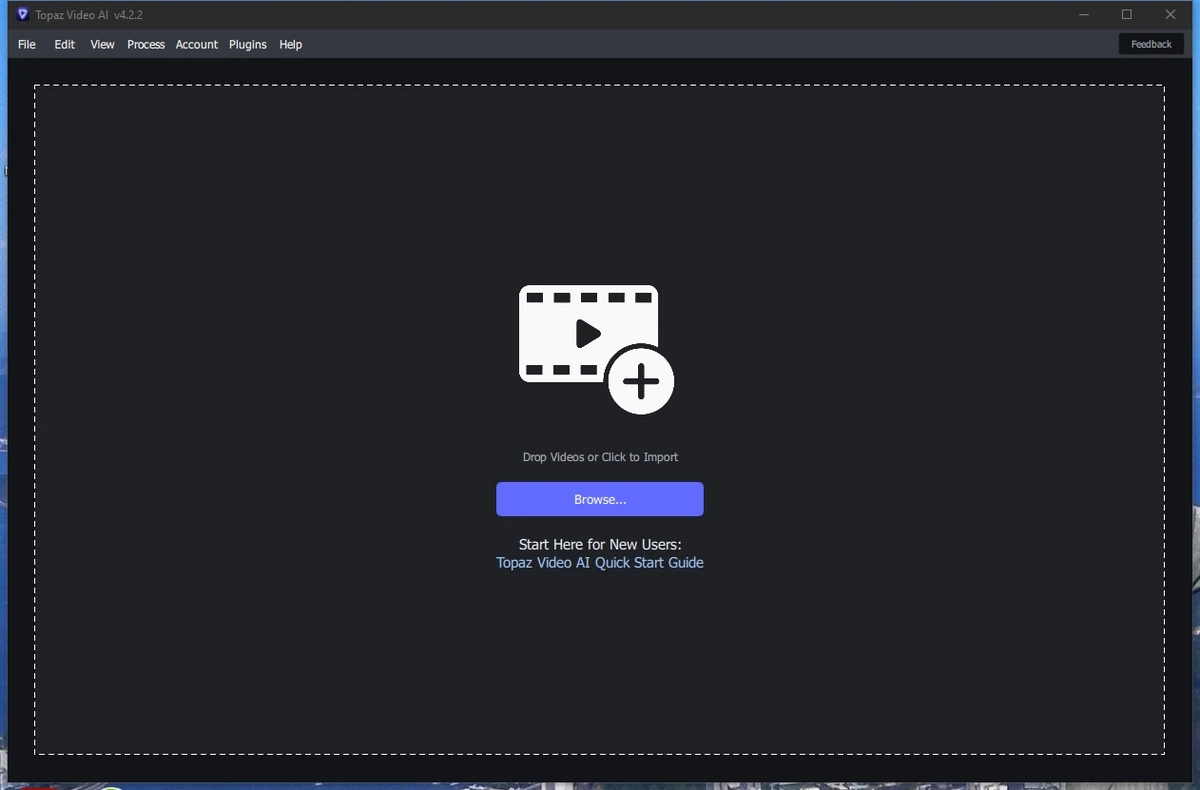Screen dimensions: 1200x790
Task: Click the Topaz Video AI logo icon
Action: 23,15
